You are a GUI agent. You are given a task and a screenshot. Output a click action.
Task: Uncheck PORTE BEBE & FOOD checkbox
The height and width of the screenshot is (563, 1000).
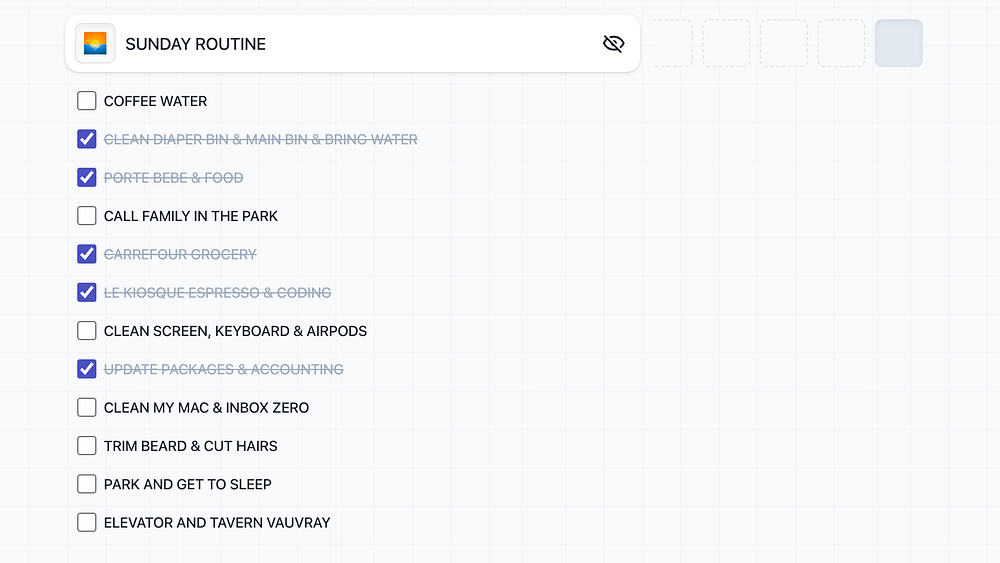coord(87,178)
